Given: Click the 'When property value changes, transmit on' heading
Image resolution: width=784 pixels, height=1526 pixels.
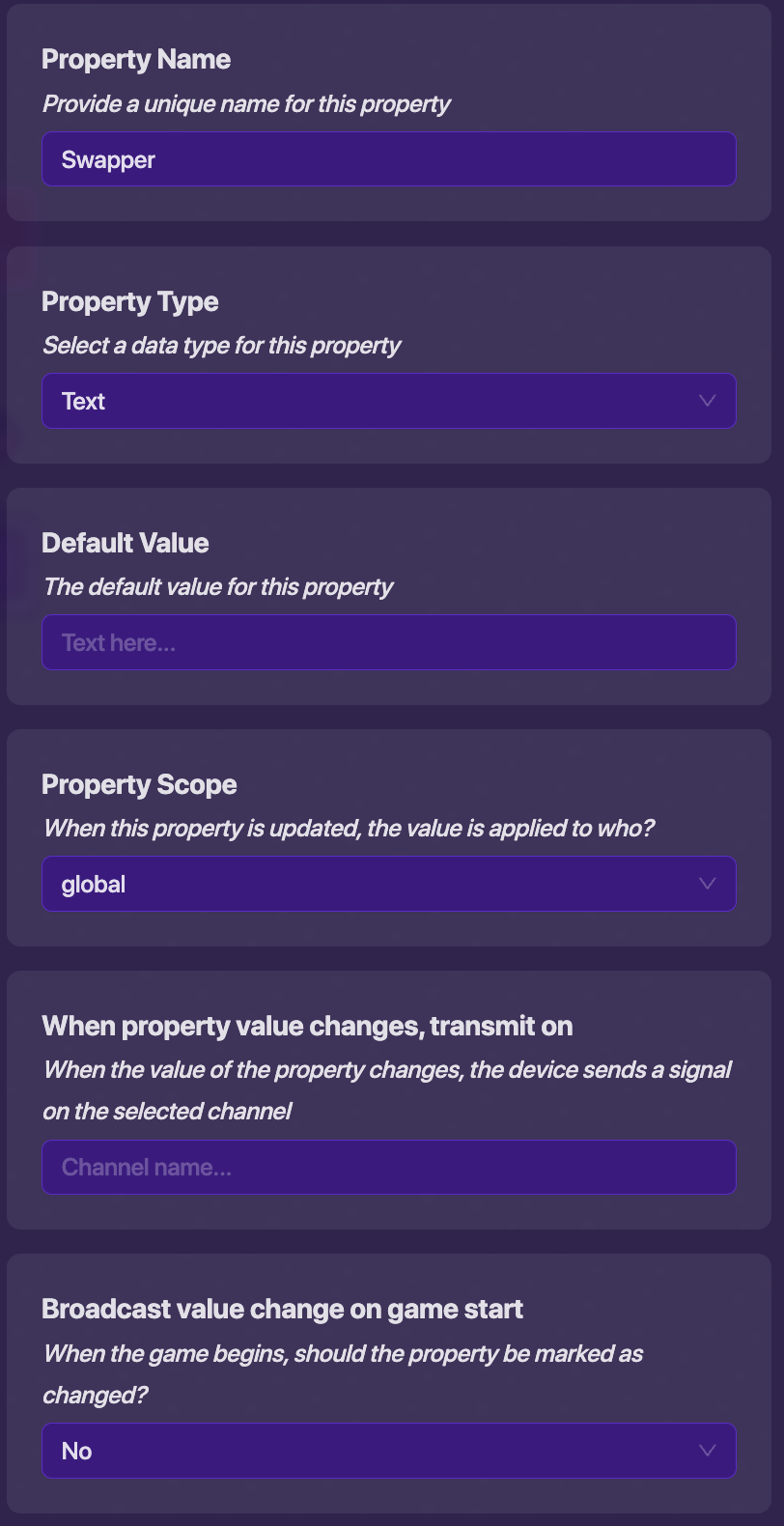Looking at the screenshot, I should tap(307, 1026).
